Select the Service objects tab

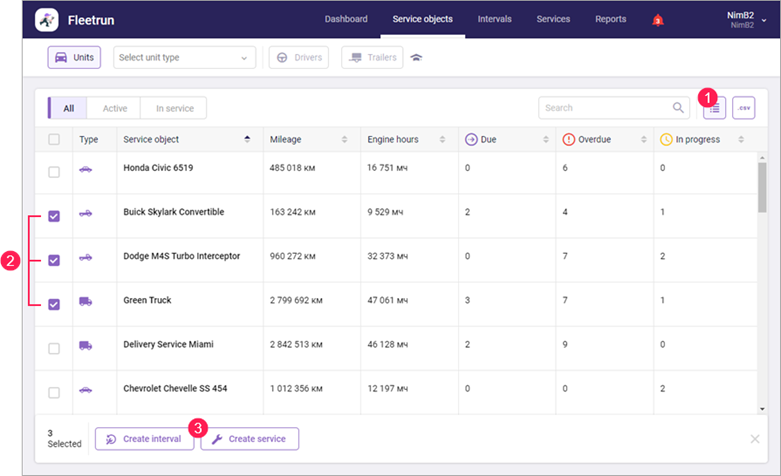pyautogui.click(x=422, y=19)
